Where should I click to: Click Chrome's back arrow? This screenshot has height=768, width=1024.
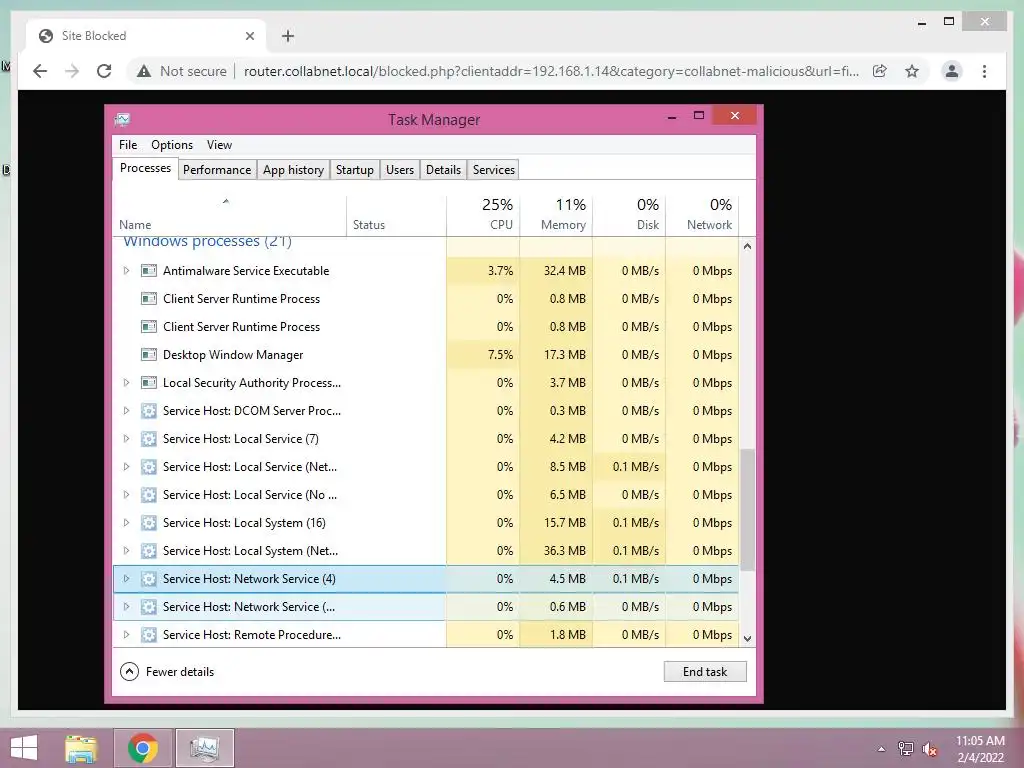[x=40, y=71]
